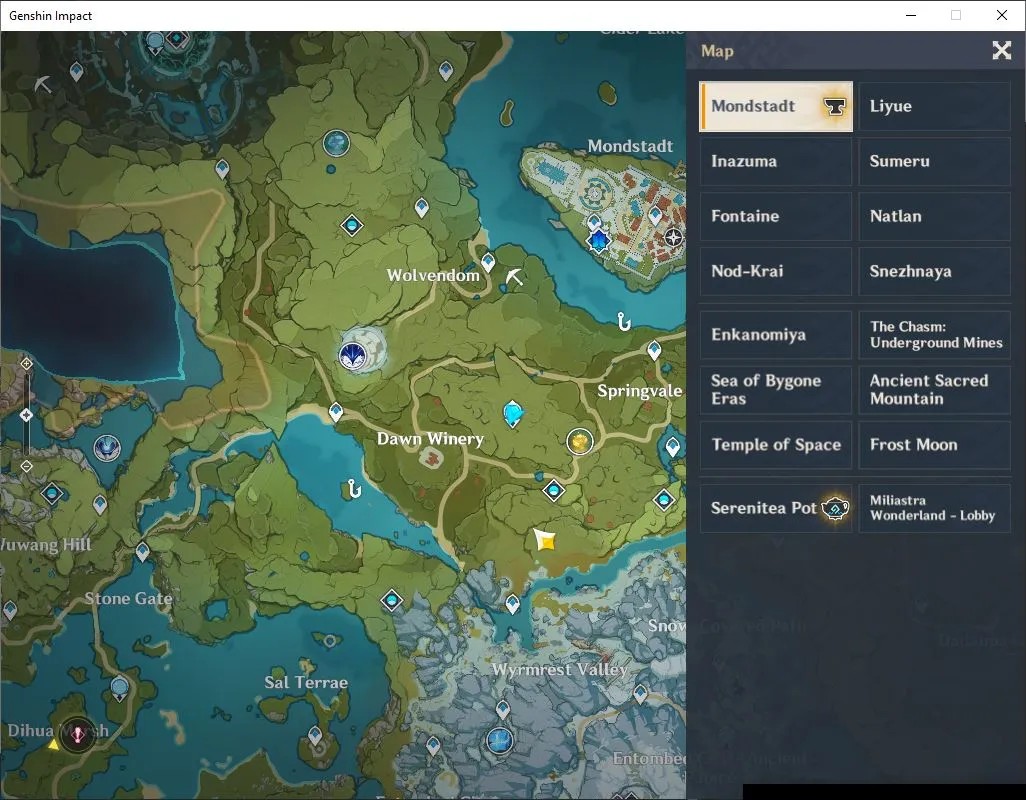The image size is (1026, 800).
Task: Click the Springvale map label
Action: point(639,391)
